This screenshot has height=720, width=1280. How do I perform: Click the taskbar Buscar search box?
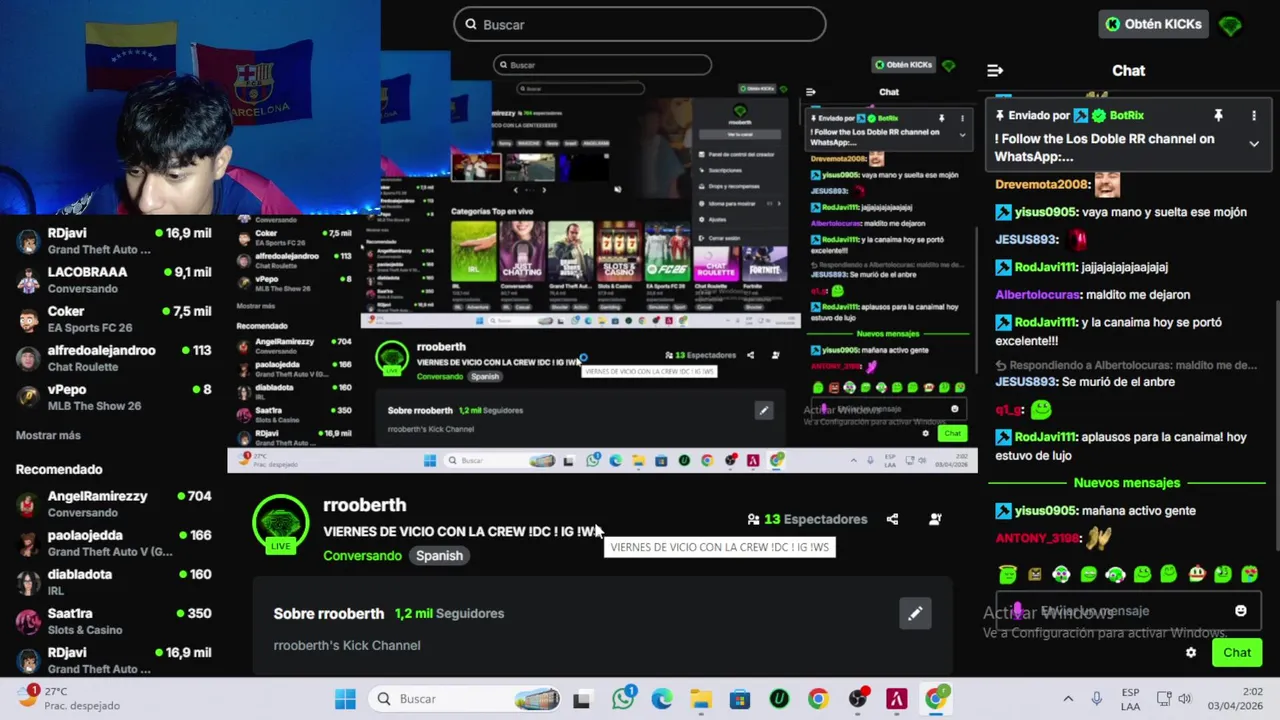pyautogui.click(x=465, y=699)
